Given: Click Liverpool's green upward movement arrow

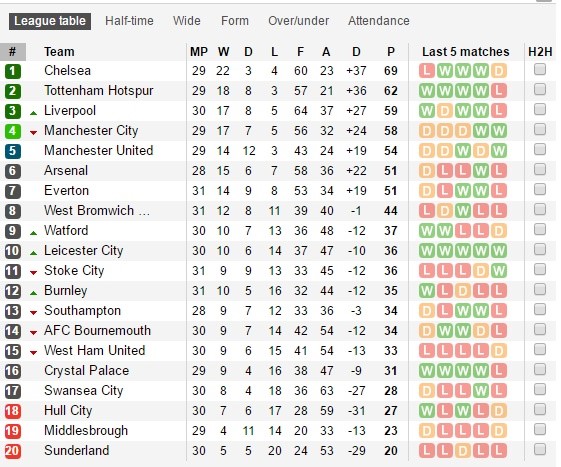Looking at the screenshot, I should coord(33,113).
